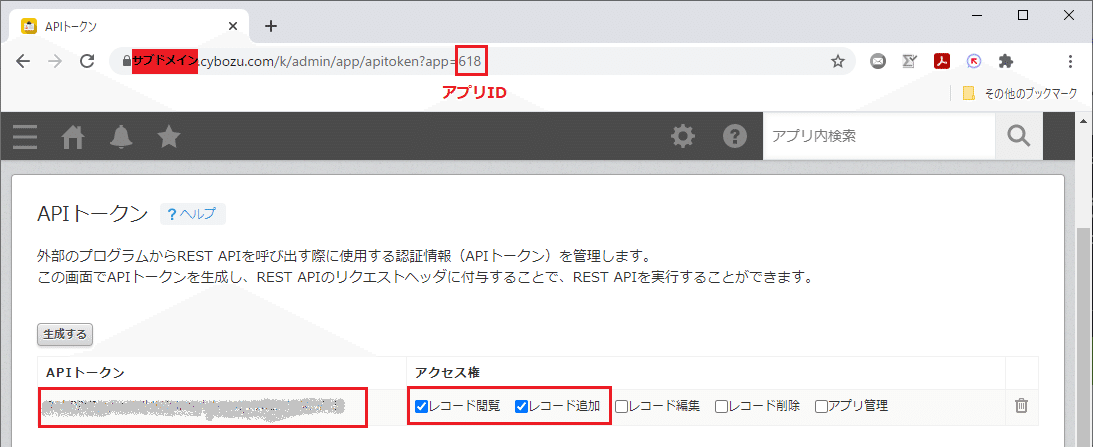Screen dimensions: 1093x447
Task: Open the ヘルプ link
Action: click(x=192, y=214)
